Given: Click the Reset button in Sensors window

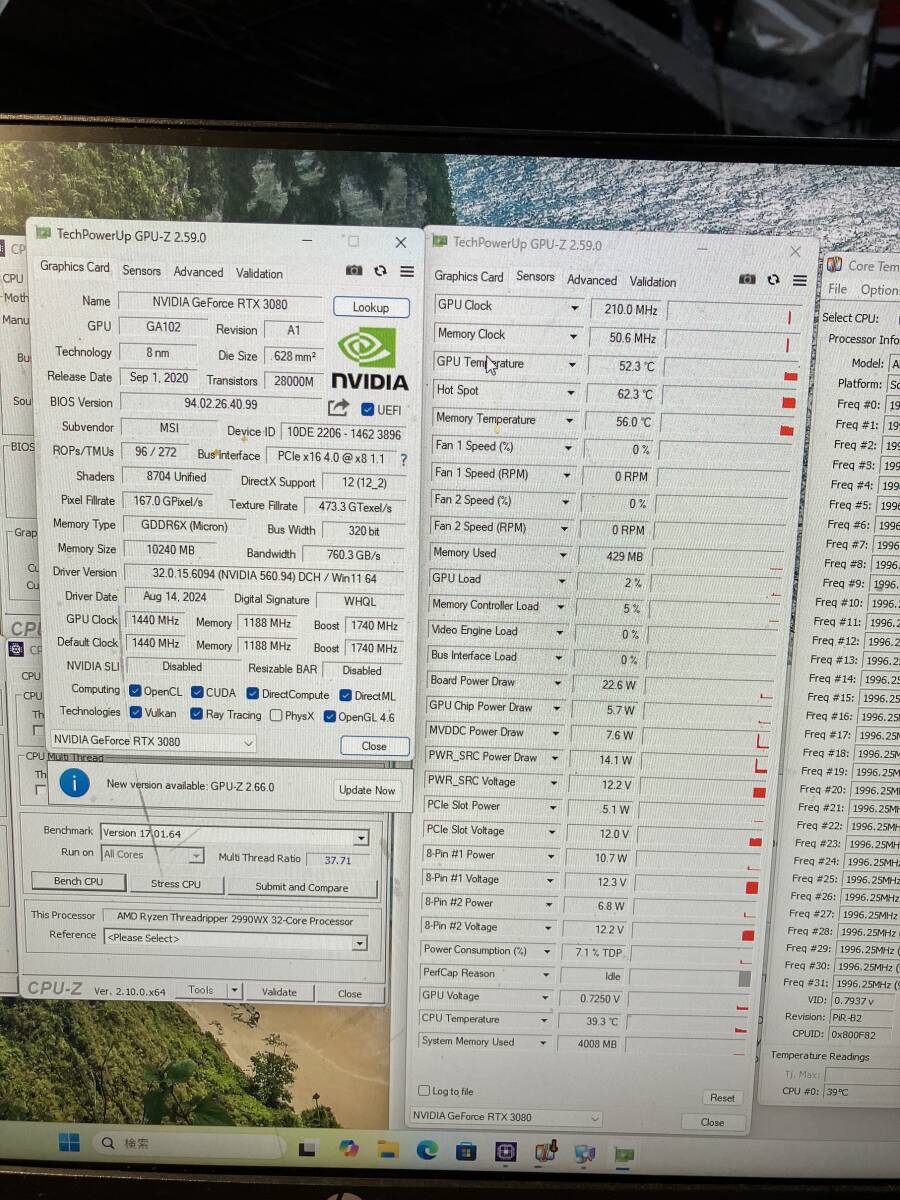Looking at the screenshot, I should coord(722,1097).
